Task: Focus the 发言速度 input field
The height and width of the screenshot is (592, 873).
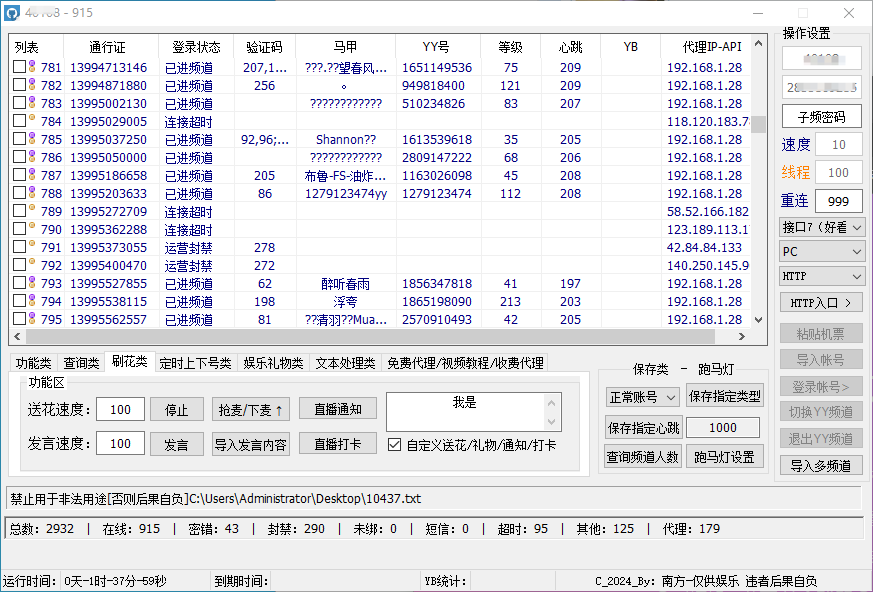Action: 120,443
